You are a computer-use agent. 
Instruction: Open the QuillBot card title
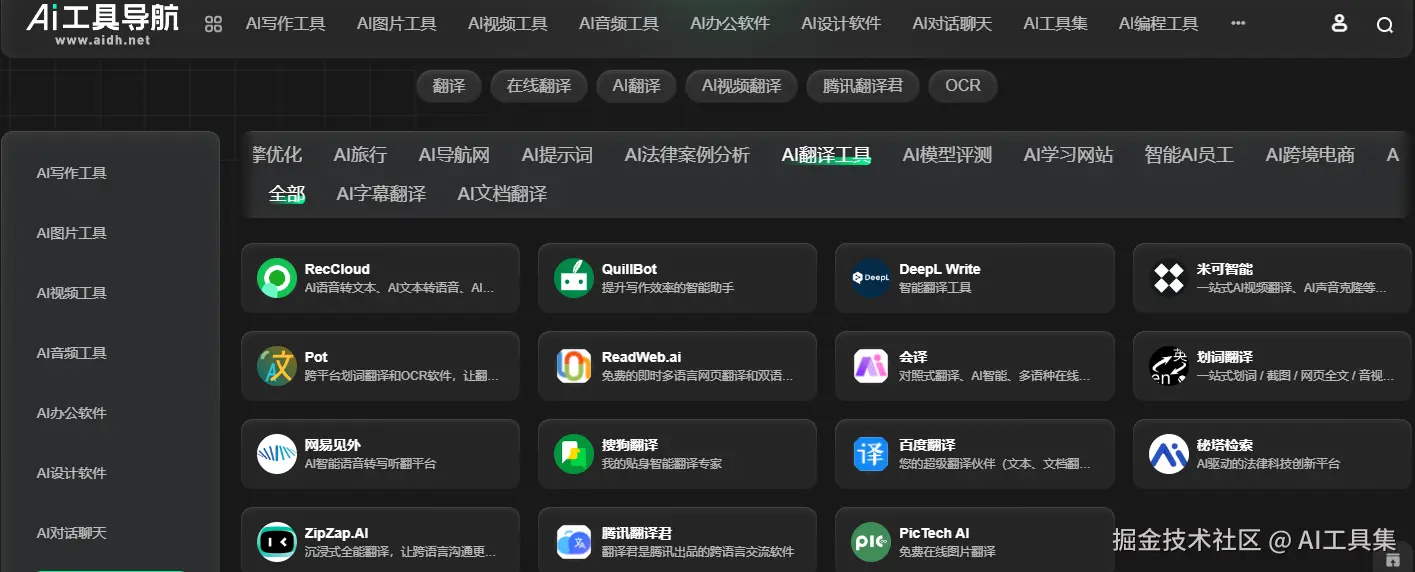click(x=629, y=269)
